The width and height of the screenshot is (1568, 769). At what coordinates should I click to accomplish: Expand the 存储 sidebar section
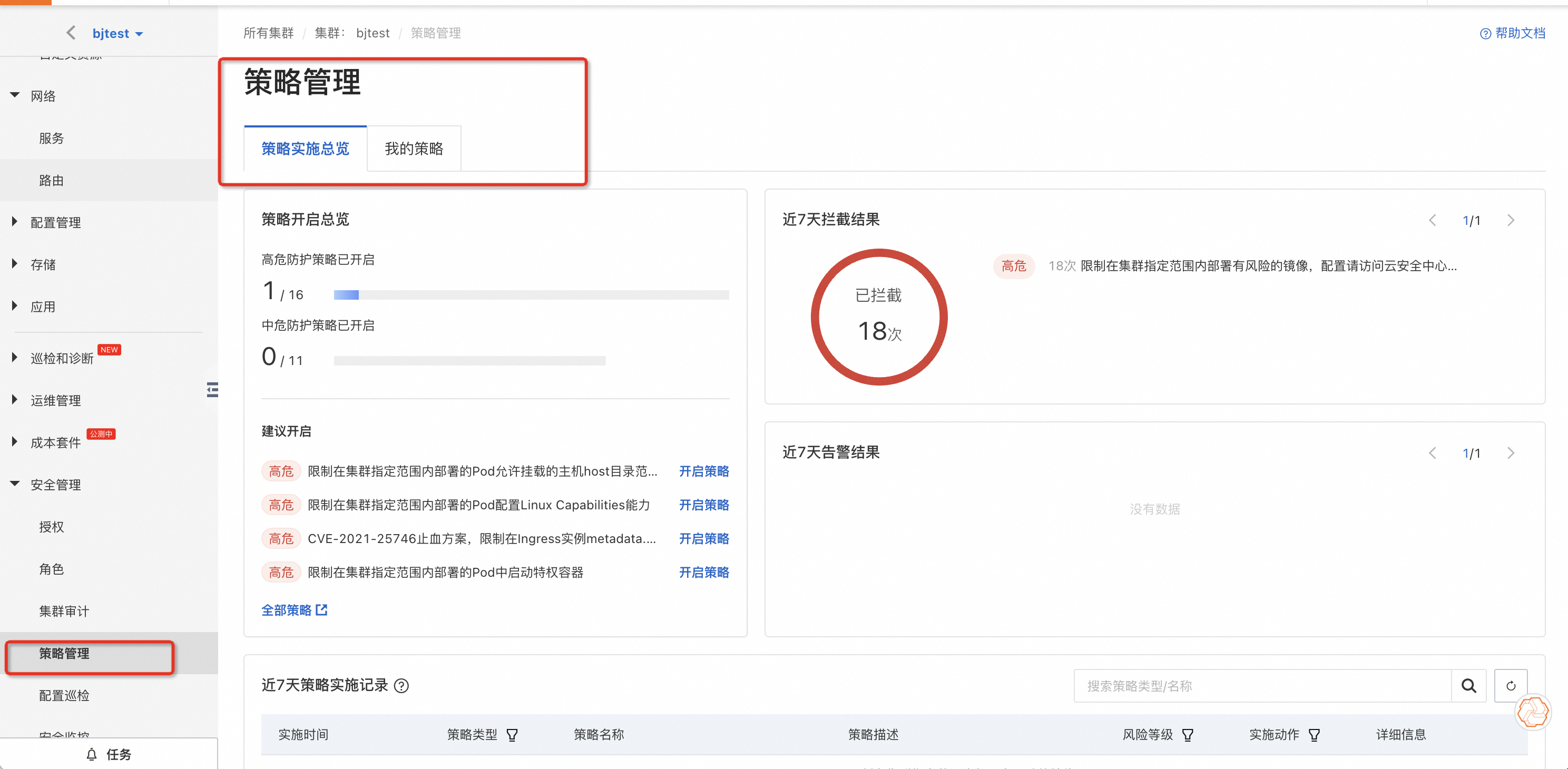click(x=43, y=264)
